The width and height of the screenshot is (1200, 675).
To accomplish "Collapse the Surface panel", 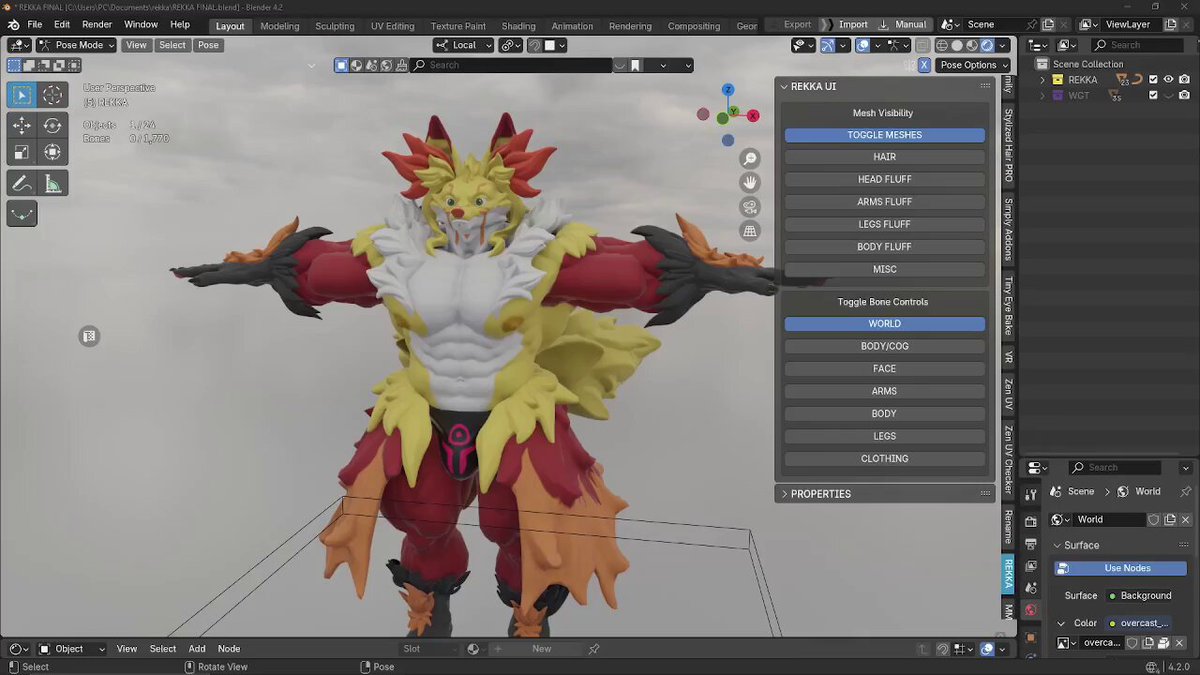I will [1059, 545].
